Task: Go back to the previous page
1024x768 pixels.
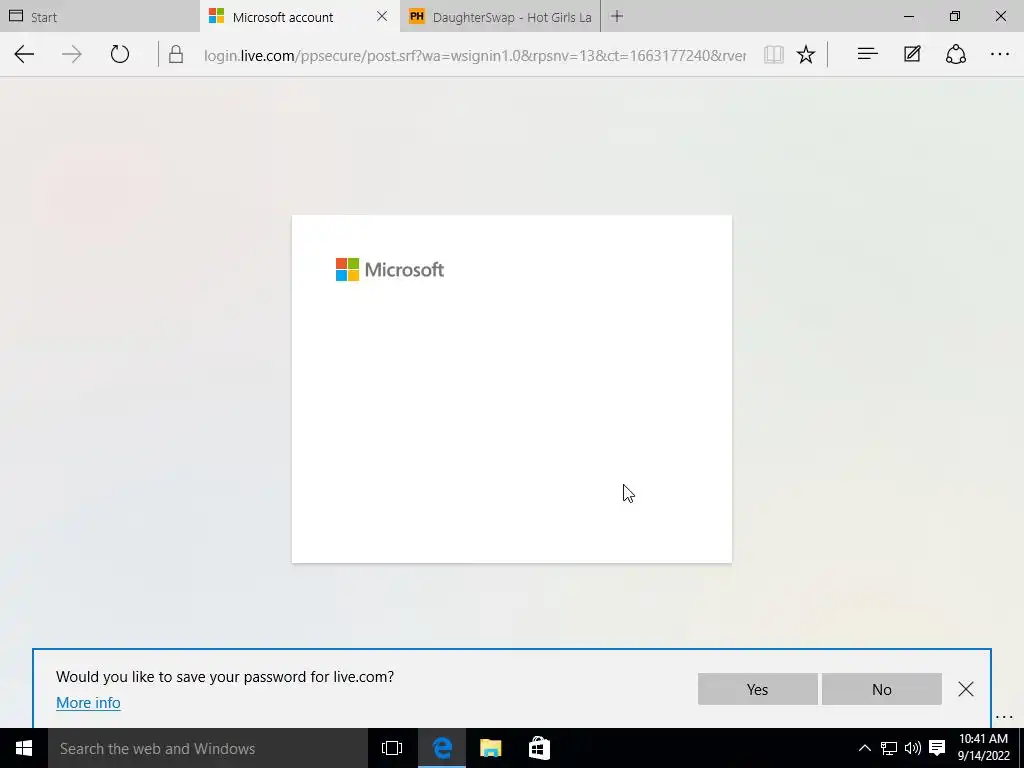Action: click(x=24, y=54)
